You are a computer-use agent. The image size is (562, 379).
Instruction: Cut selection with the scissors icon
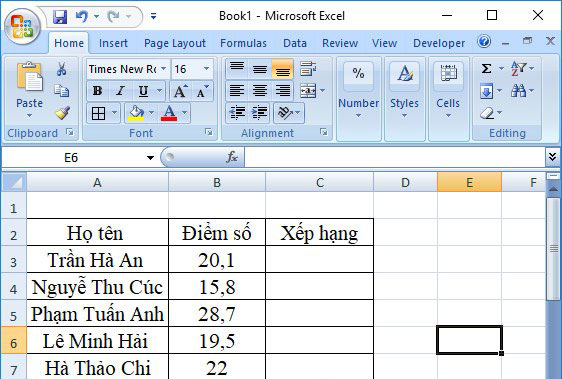pyautogui.click(x=62, y=69)
